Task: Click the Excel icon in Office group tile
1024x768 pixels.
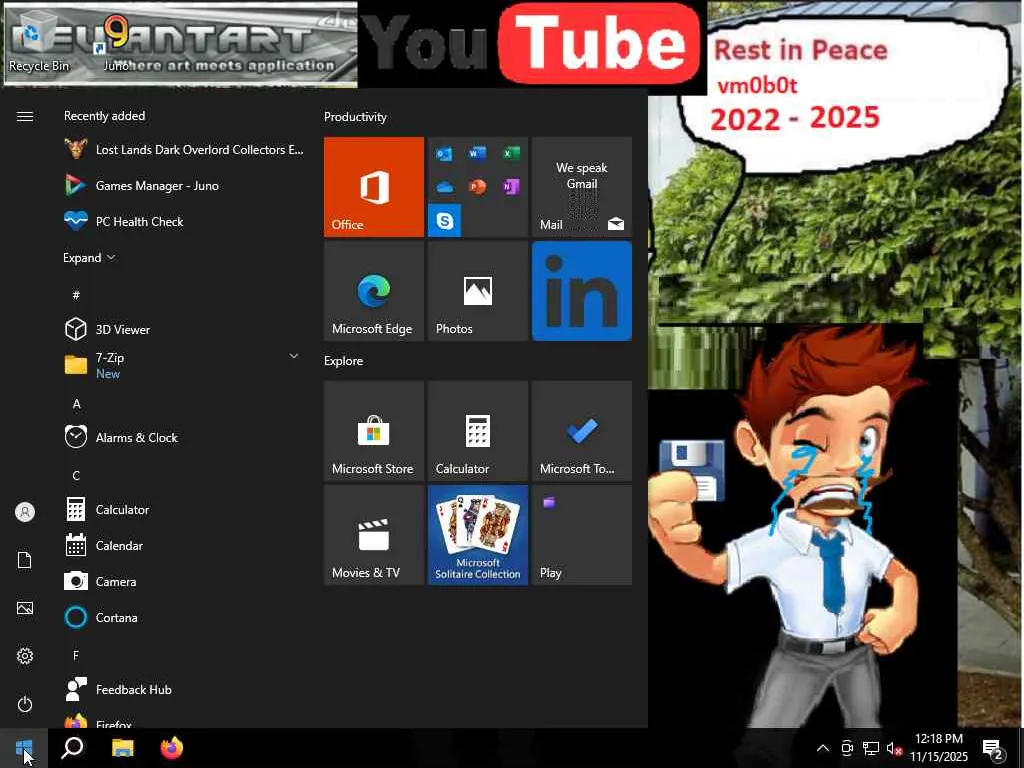Action: click(x=511, y=153)
